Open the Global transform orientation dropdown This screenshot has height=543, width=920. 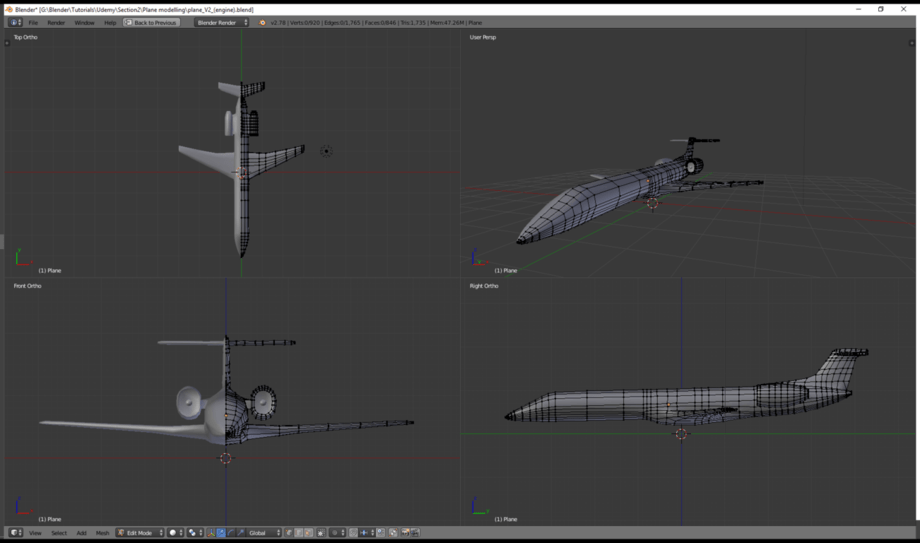[x=263, y=532]
